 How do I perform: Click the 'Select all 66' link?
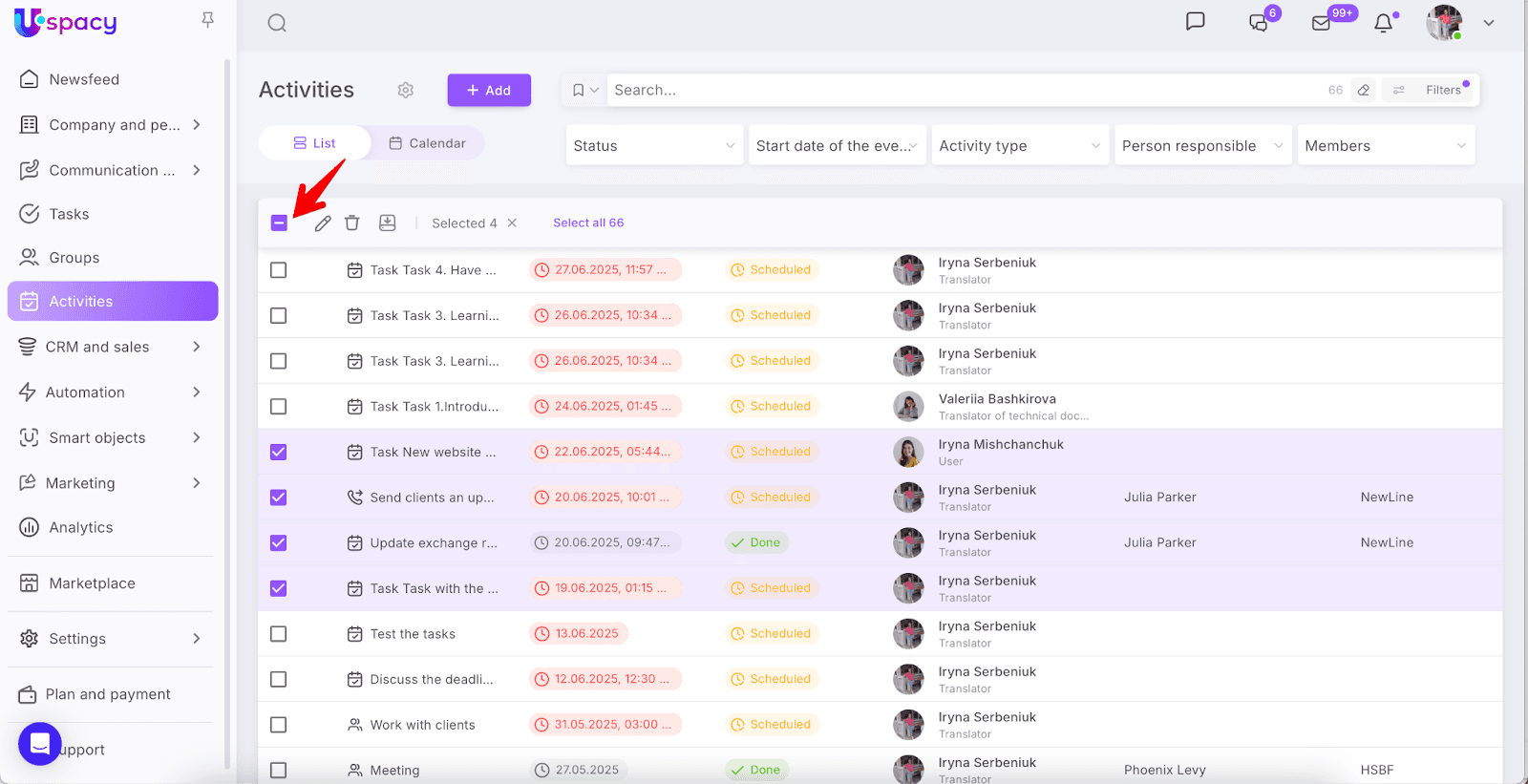(x=588, y=222)
